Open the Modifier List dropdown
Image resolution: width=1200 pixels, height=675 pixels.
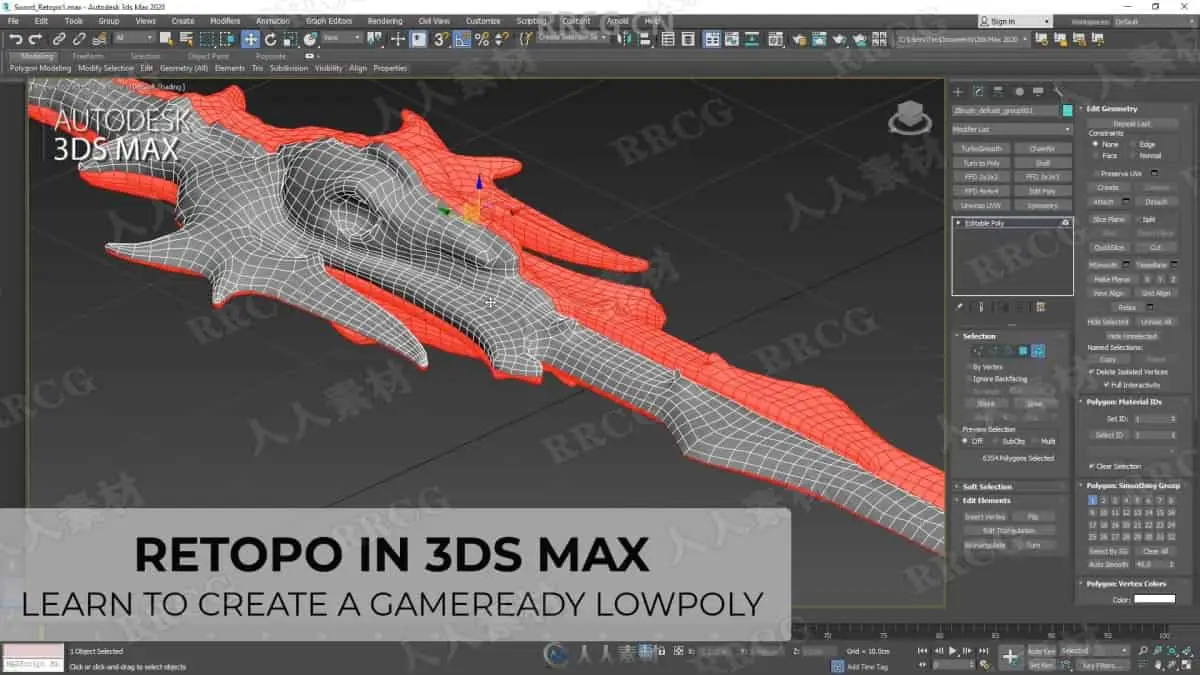click(x=1011, y=129)
